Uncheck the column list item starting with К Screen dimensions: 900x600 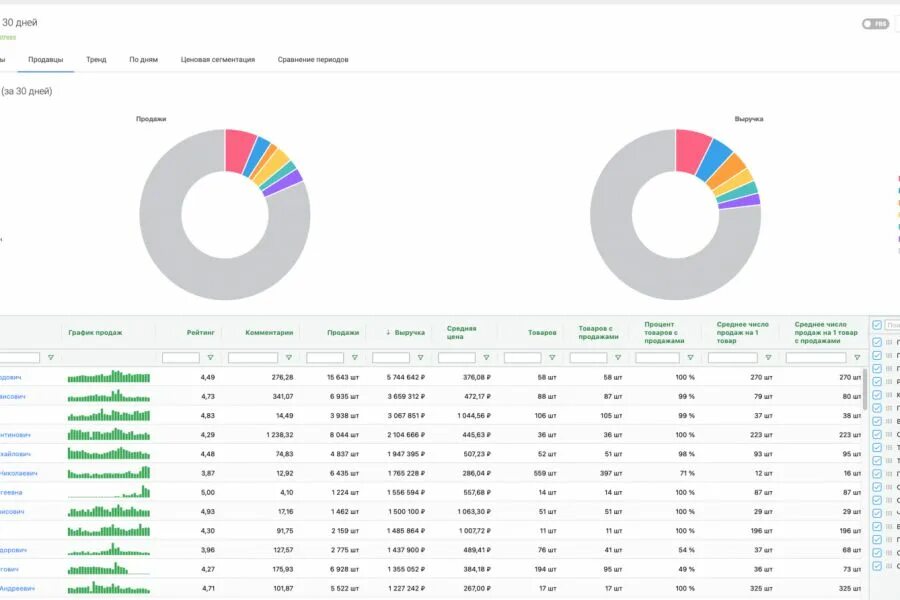click(x=877, y=395)
